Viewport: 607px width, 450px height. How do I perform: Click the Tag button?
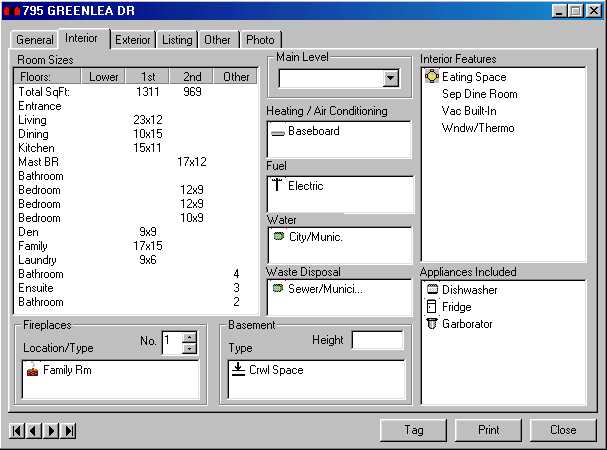point(413,430)
